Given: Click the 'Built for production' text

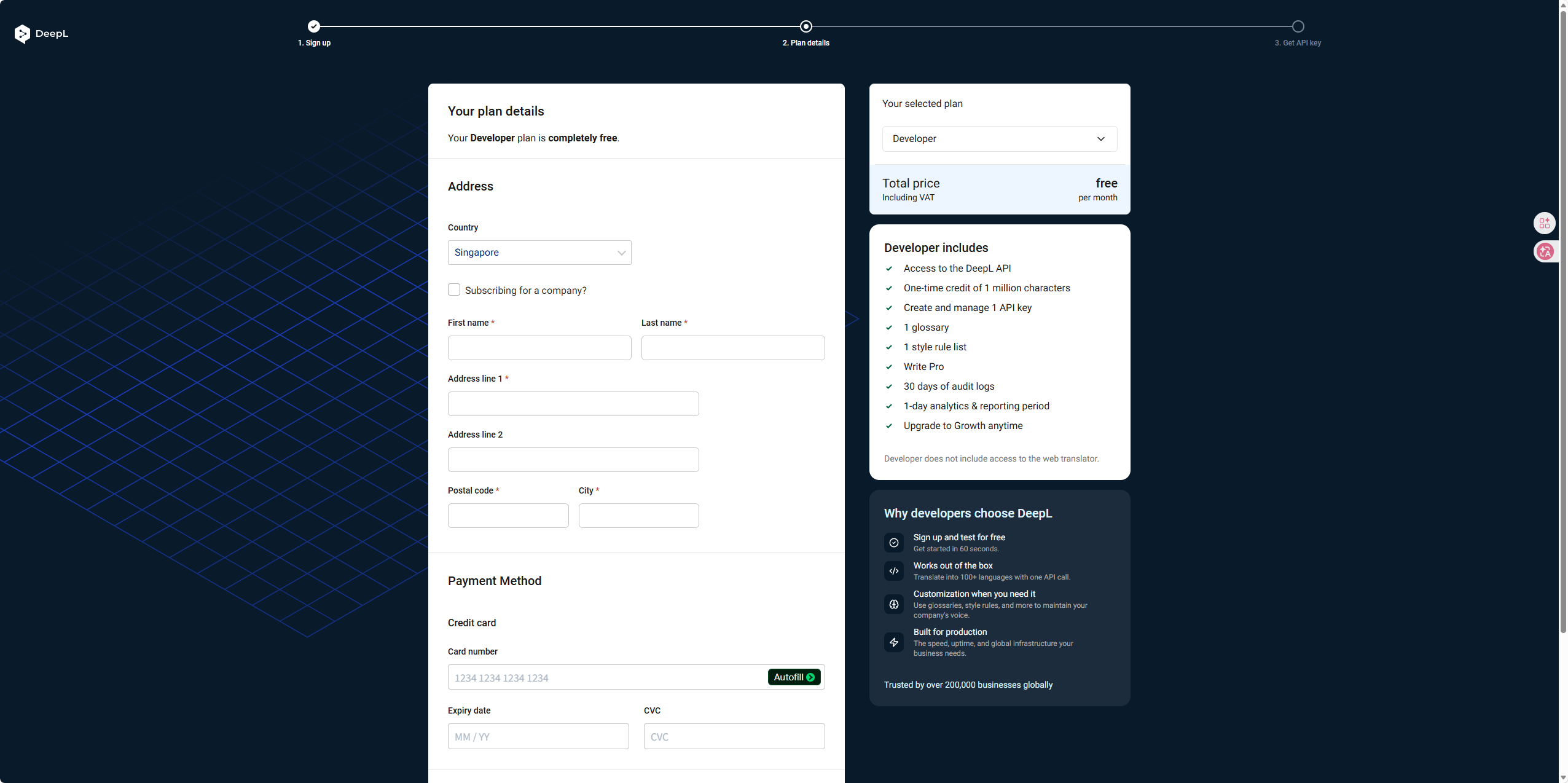Looking at the screenshot, I should coord(950,632).
